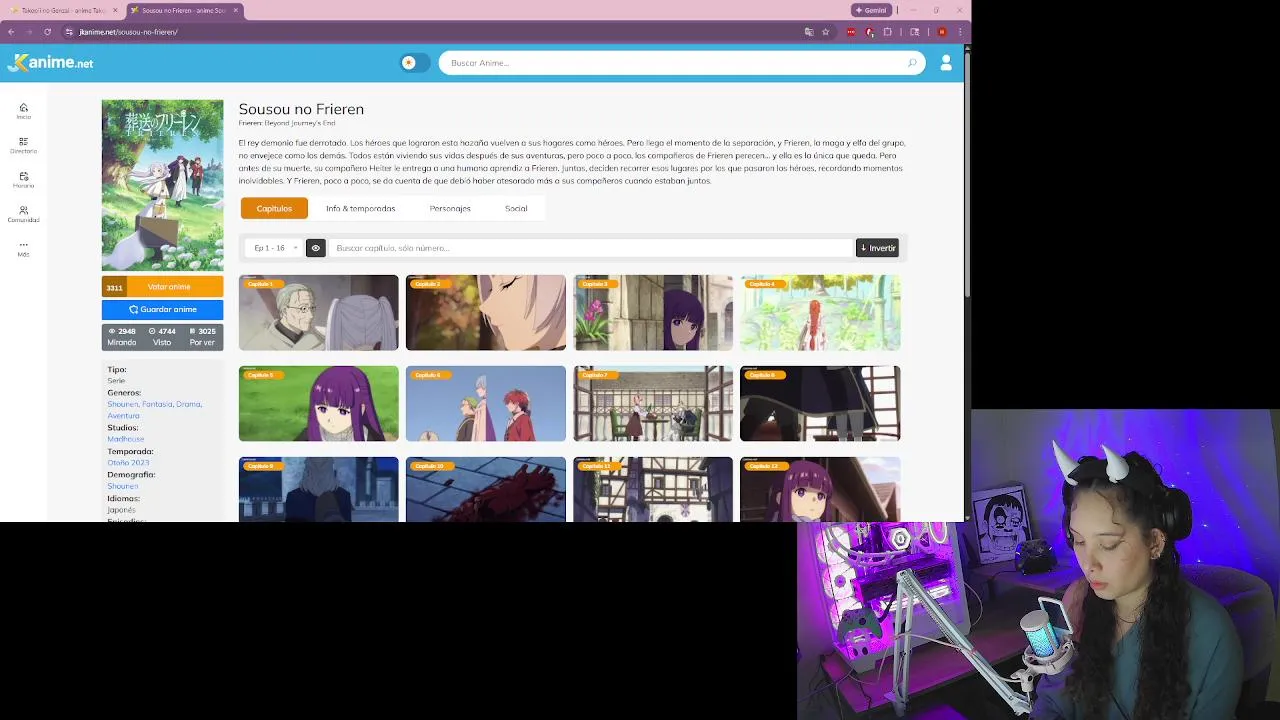Bookmark this page with the star icon

[825, 32]
